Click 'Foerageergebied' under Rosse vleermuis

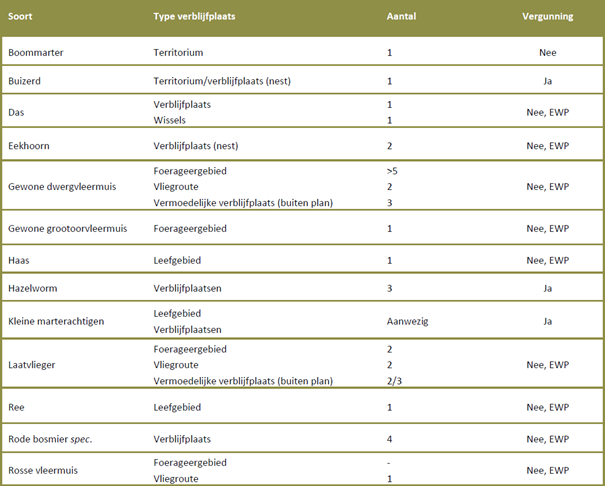pos(190,462)
